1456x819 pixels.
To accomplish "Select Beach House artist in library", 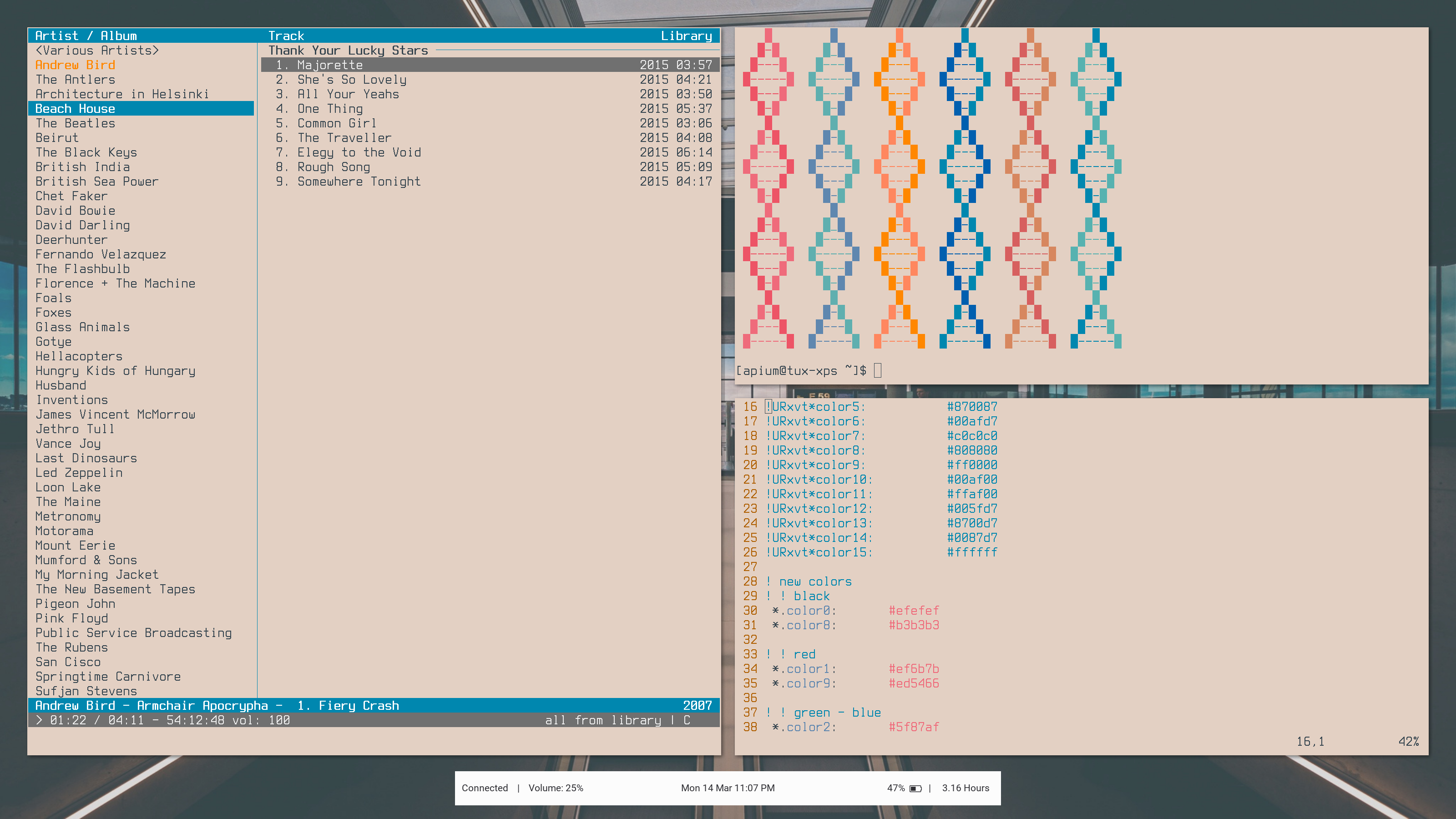I will (x=75, y=109).
